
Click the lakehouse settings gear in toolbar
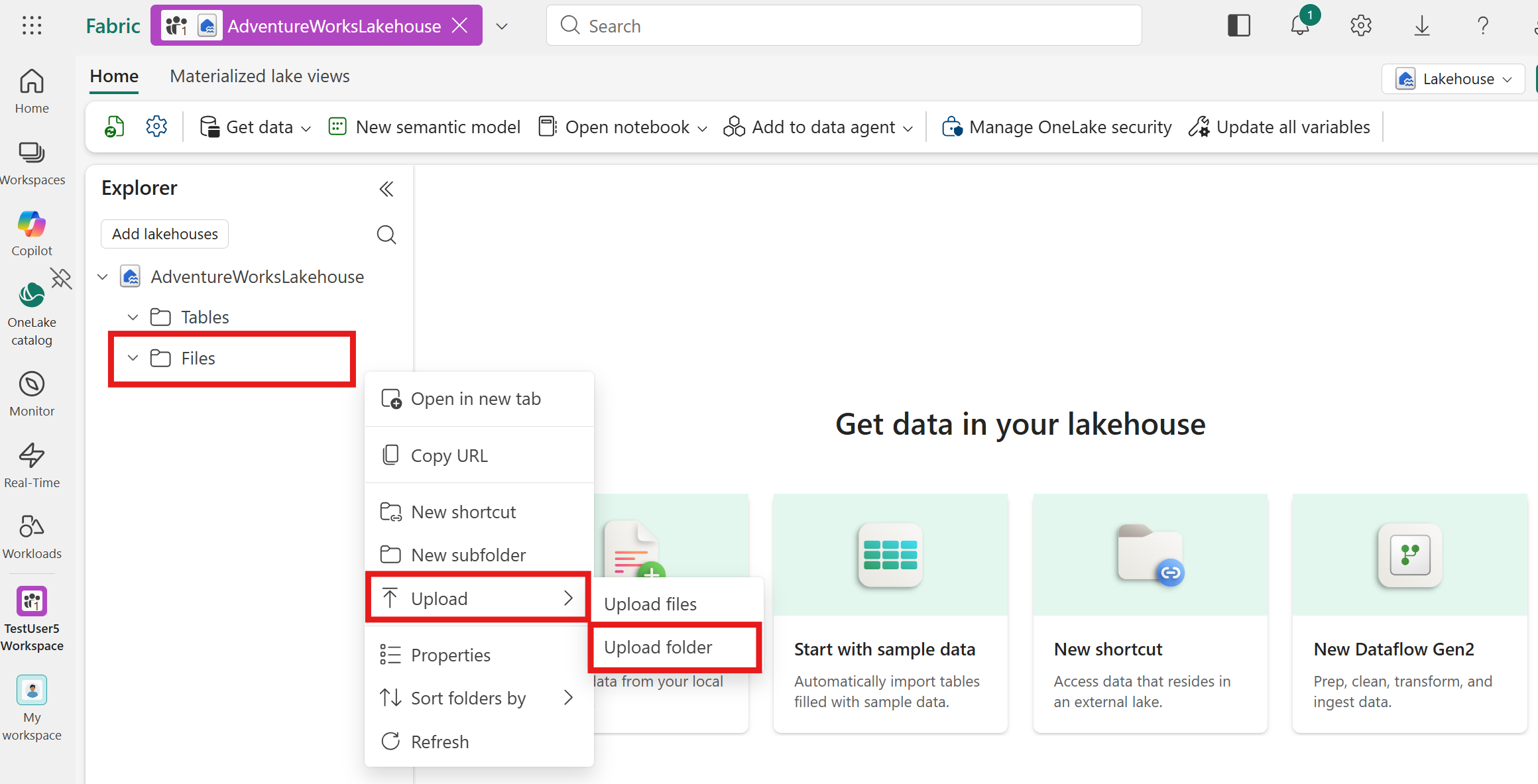tap(156, 127)
